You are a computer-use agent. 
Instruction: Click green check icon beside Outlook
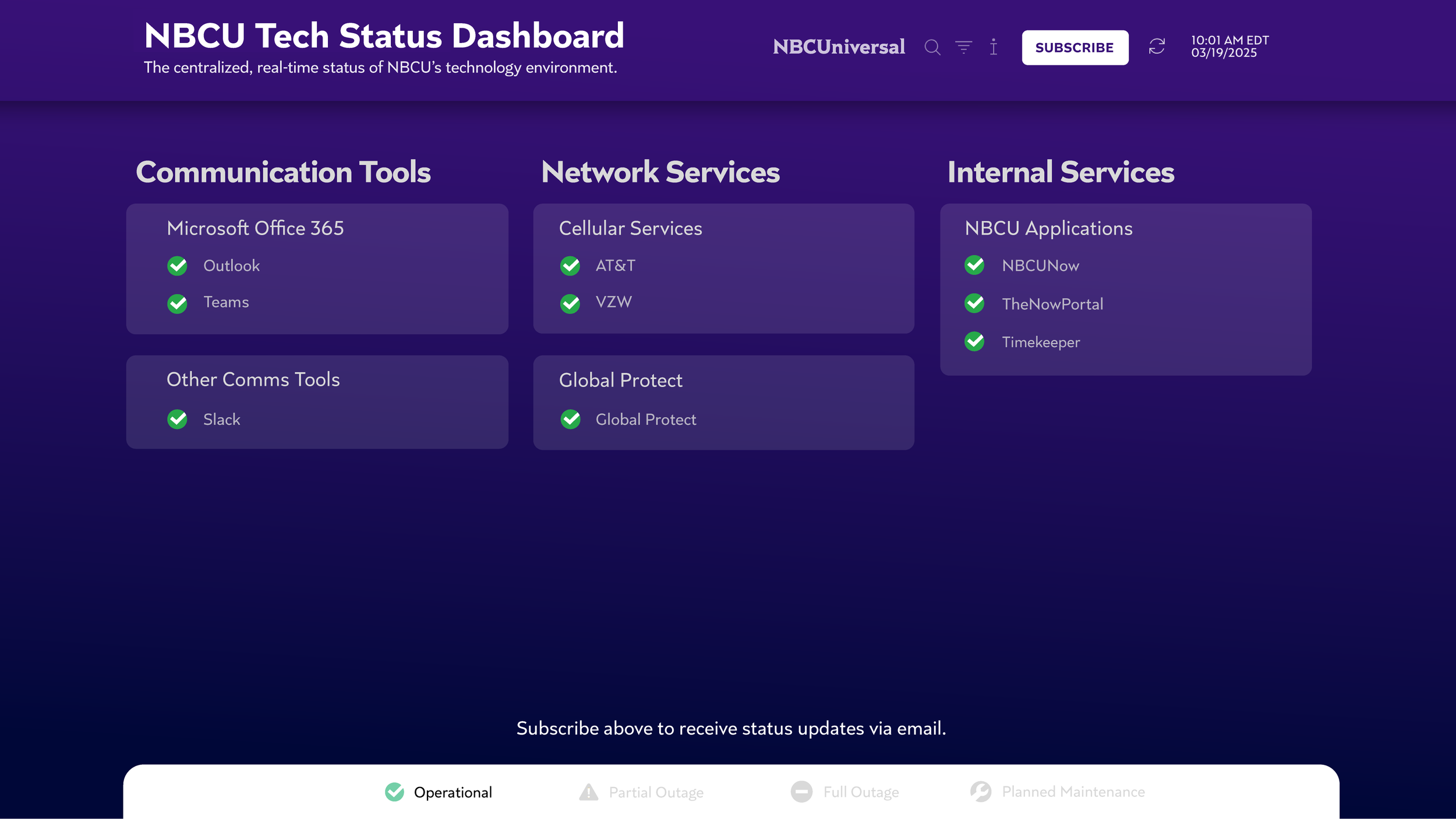coord(177,266)
